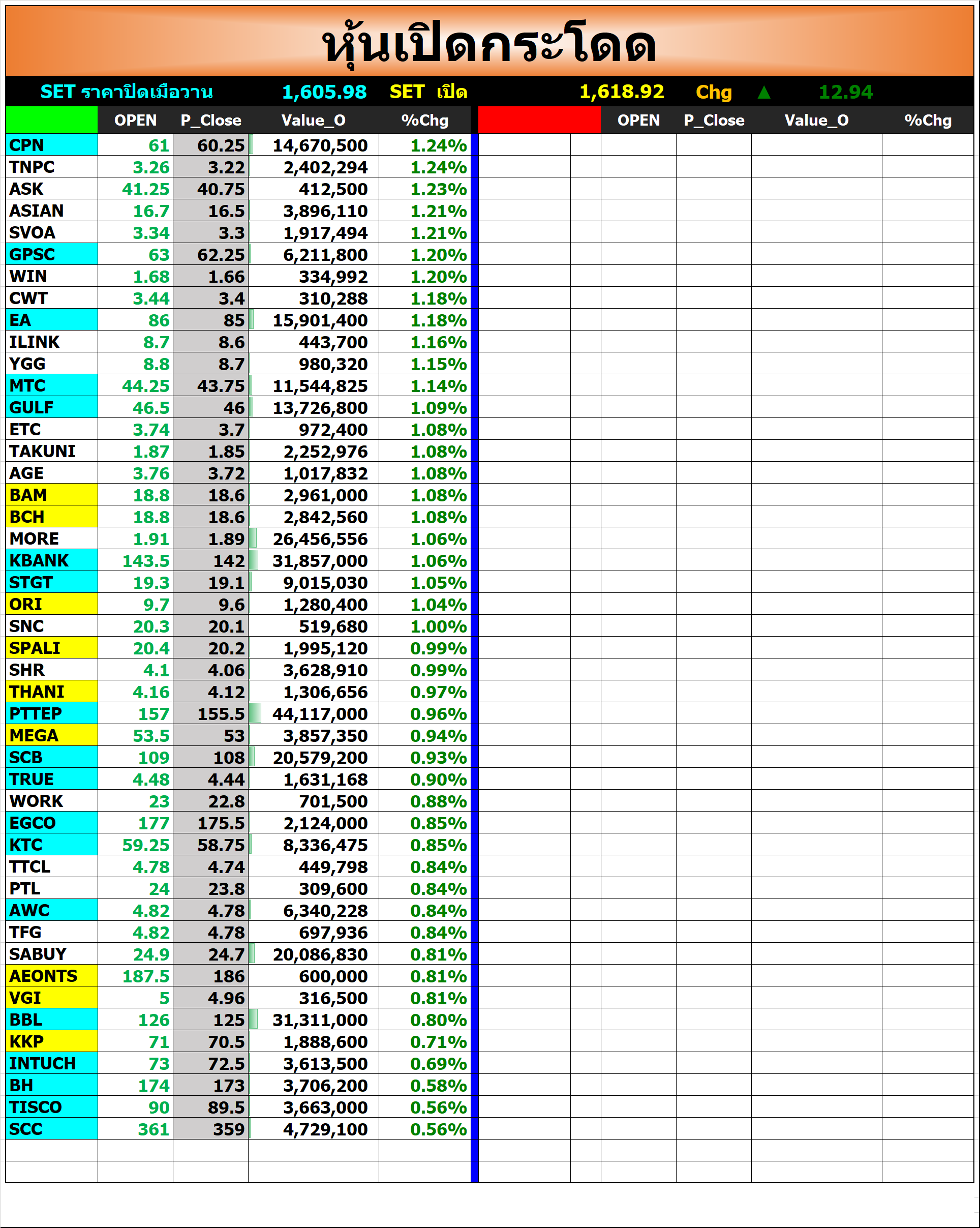Select the ORI ticker cell

pos(52,604)
